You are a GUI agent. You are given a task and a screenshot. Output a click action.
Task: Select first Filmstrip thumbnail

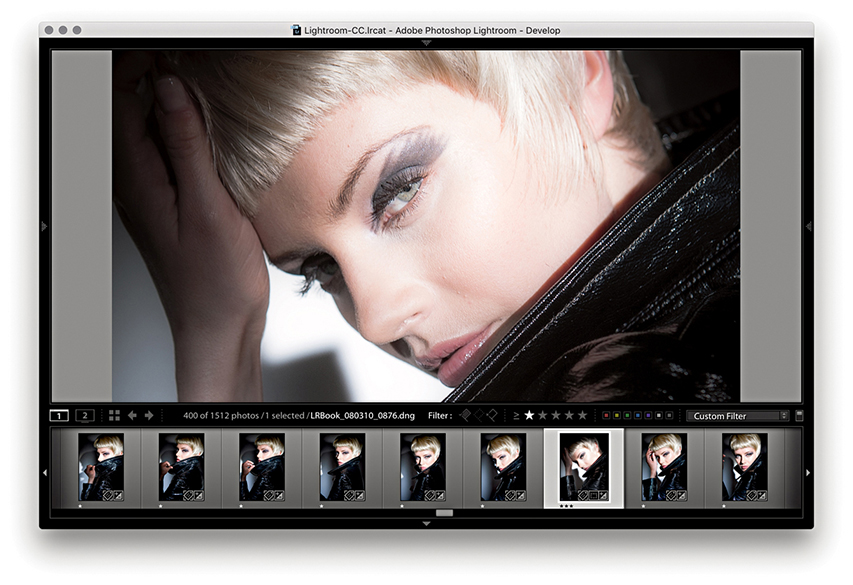101,467
